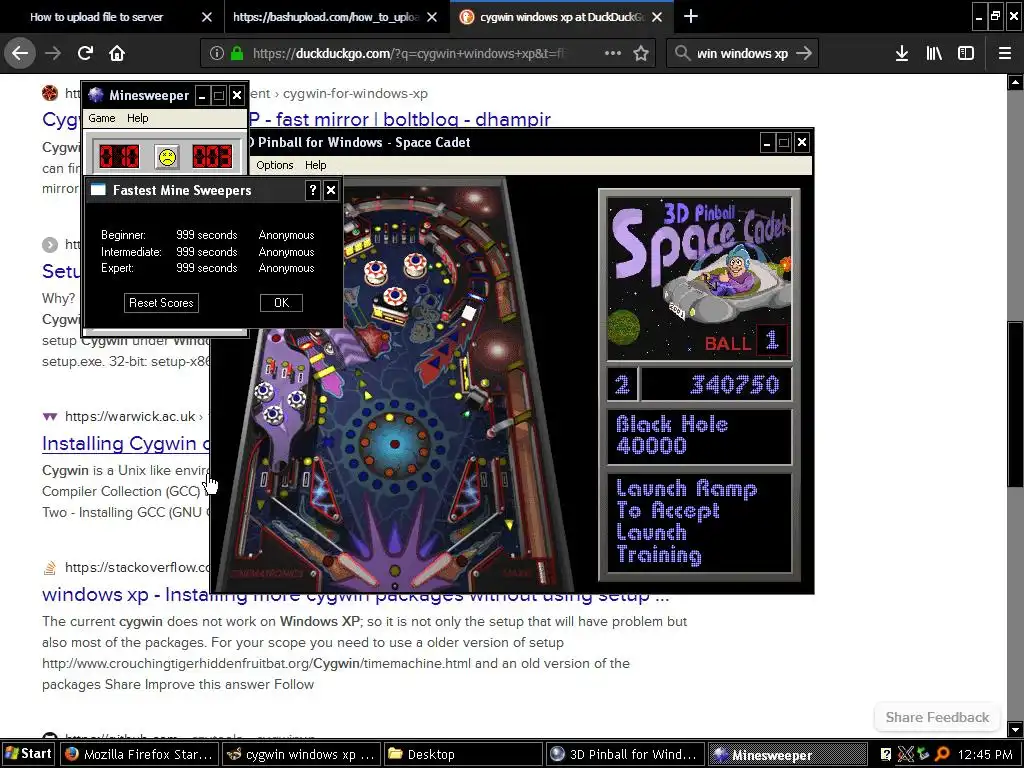Click the taskbar clock 12:45 PM
The image size is (1024, 768).
[x=985, y=754]
